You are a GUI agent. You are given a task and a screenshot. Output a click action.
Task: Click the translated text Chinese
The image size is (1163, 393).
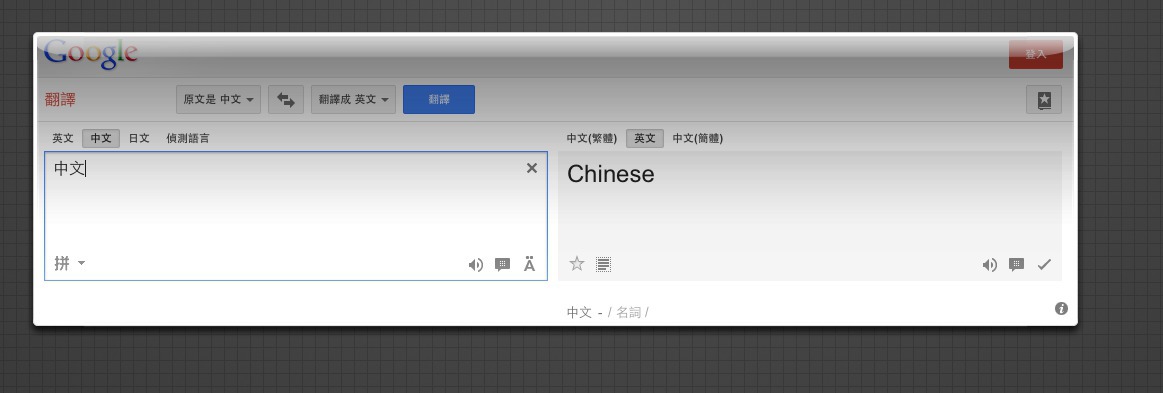pyautogui.click(x=610, y=174)
